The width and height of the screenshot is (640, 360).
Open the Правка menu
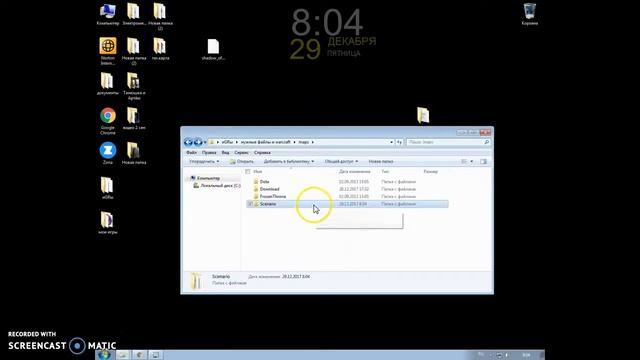point(209,153)
